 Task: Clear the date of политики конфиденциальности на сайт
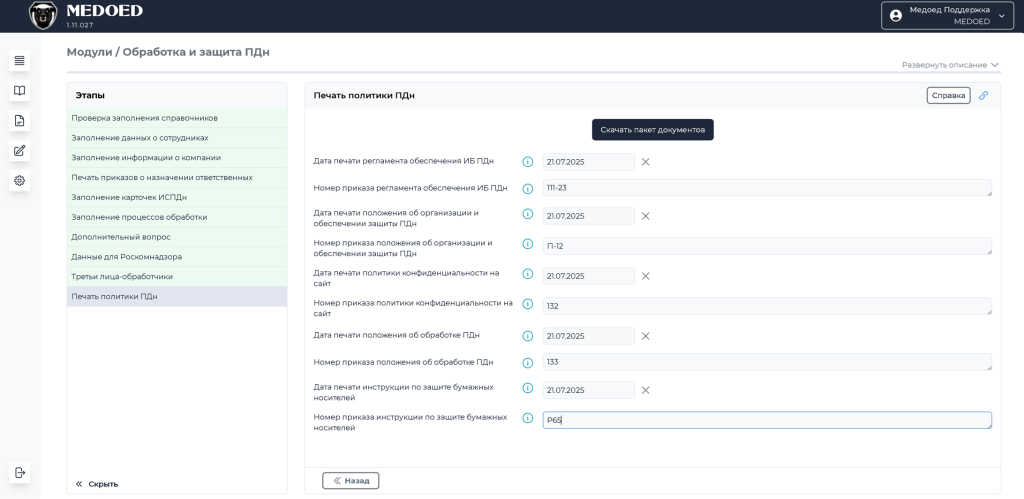pyautogui.click(x=645, y=276)
